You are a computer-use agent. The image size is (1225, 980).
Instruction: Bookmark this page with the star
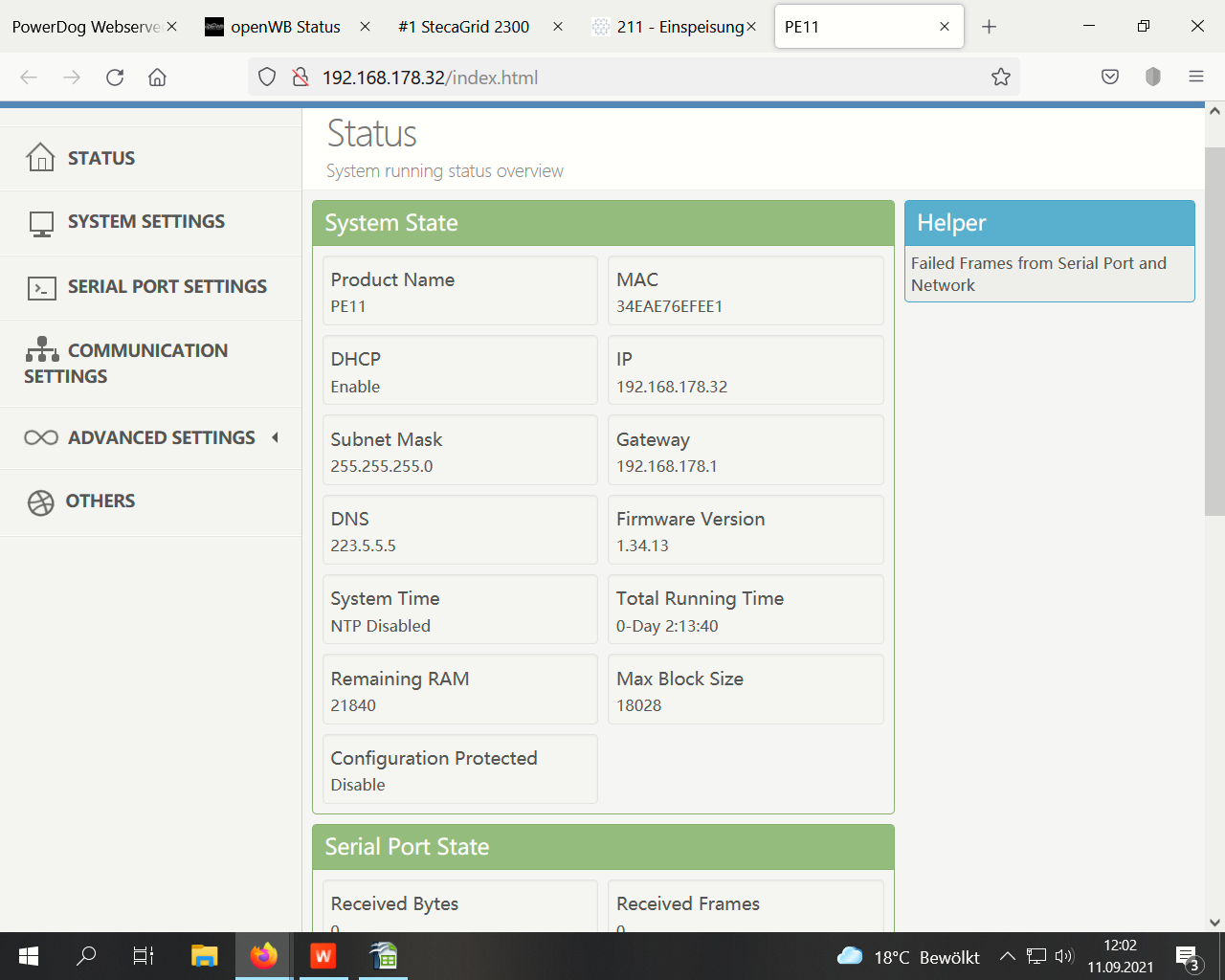click(x=1001, y=78)
